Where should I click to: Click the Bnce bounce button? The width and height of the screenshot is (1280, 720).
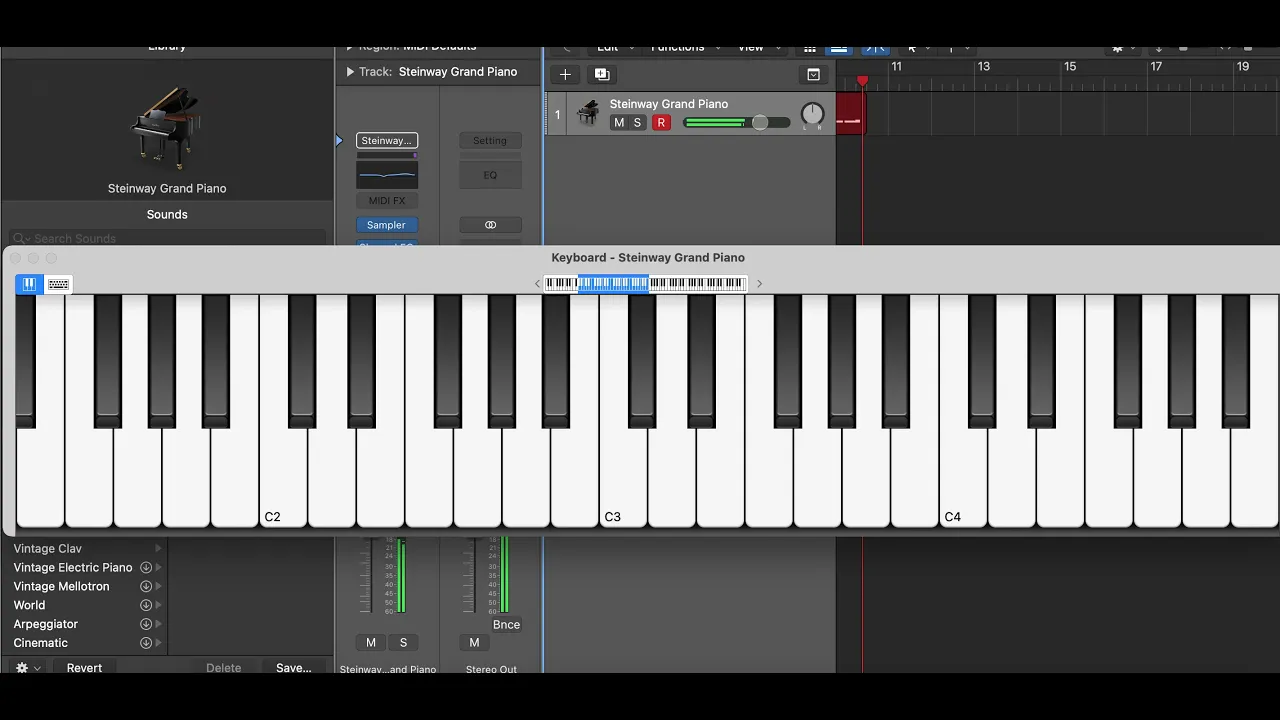tap(506, 625)
